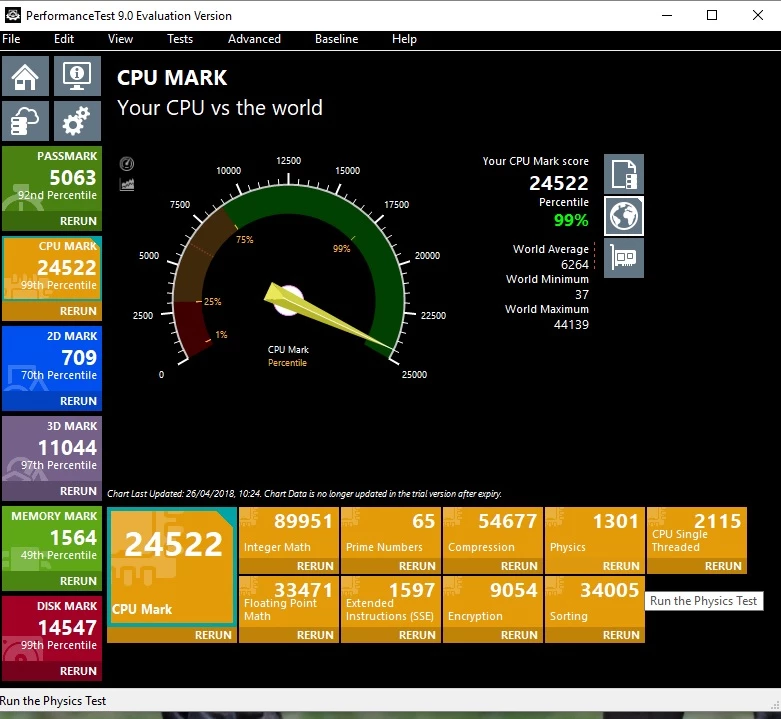Select the Compression 54677 tile
Image resolution: width=781 pixels, height=719 pixels.
(x=493, y=532)
